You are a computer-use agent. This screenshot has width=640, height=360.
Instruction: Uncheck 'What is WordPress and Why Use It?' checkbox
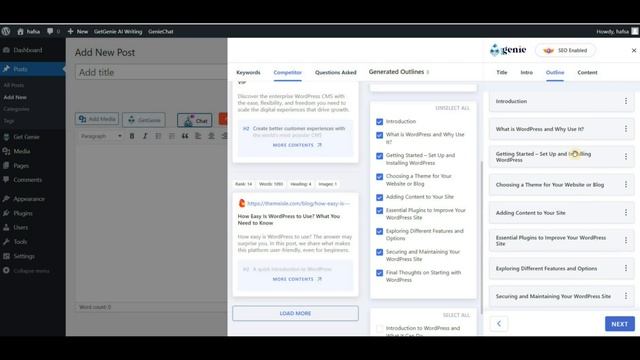[x=380, y=135]
